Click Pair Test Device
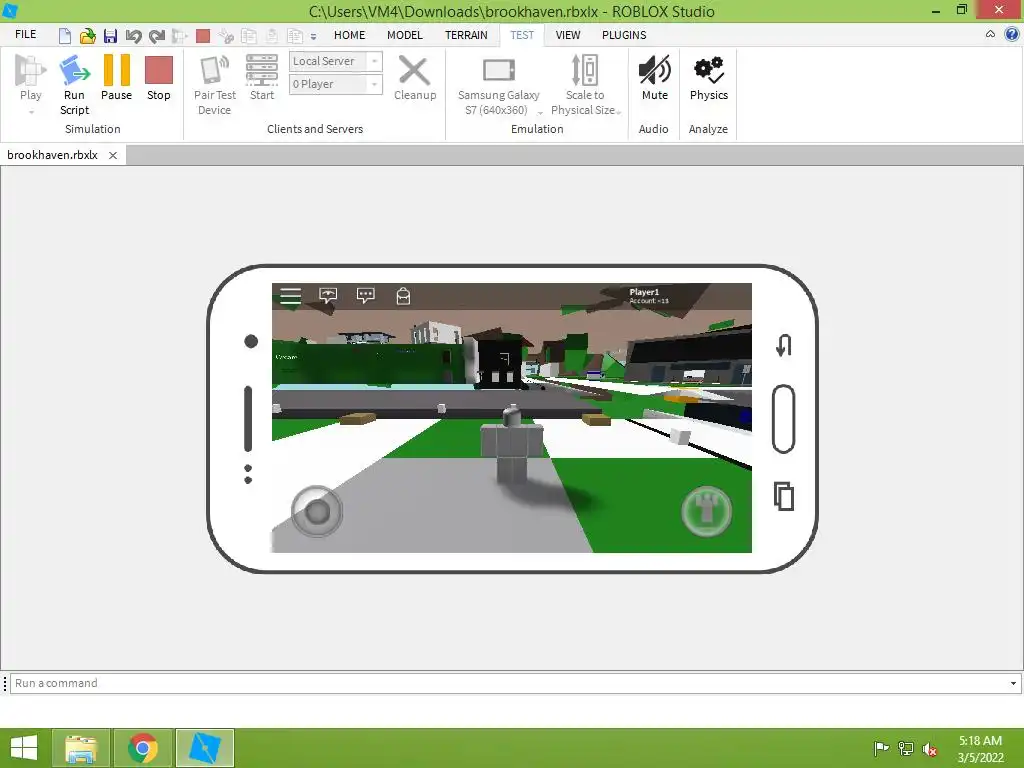Screen dimensions: 1024x768 point(214,85)
